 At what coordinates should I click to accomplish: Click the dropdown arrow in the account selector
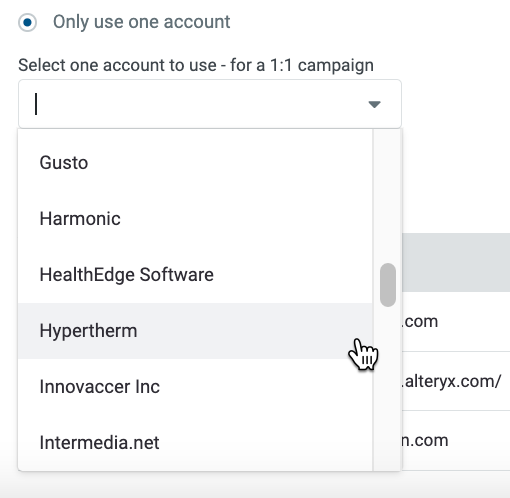point(374,104)
